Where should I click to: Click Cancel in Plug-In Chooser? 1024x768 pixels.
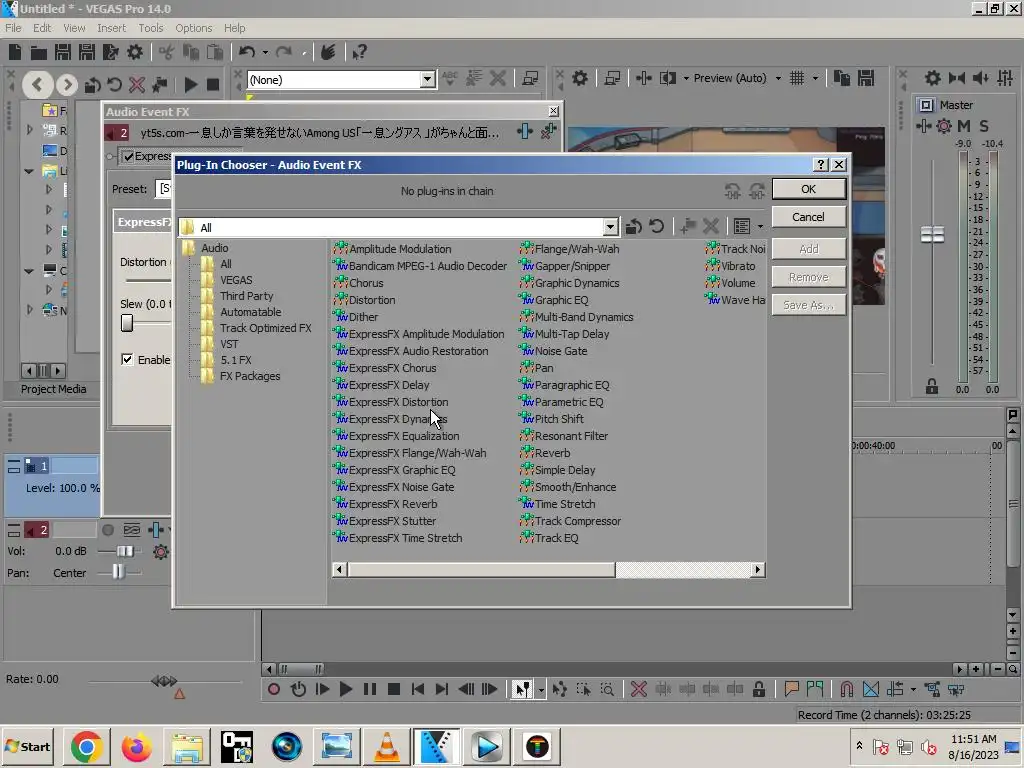pyautogui.click(x=808, y=217)
